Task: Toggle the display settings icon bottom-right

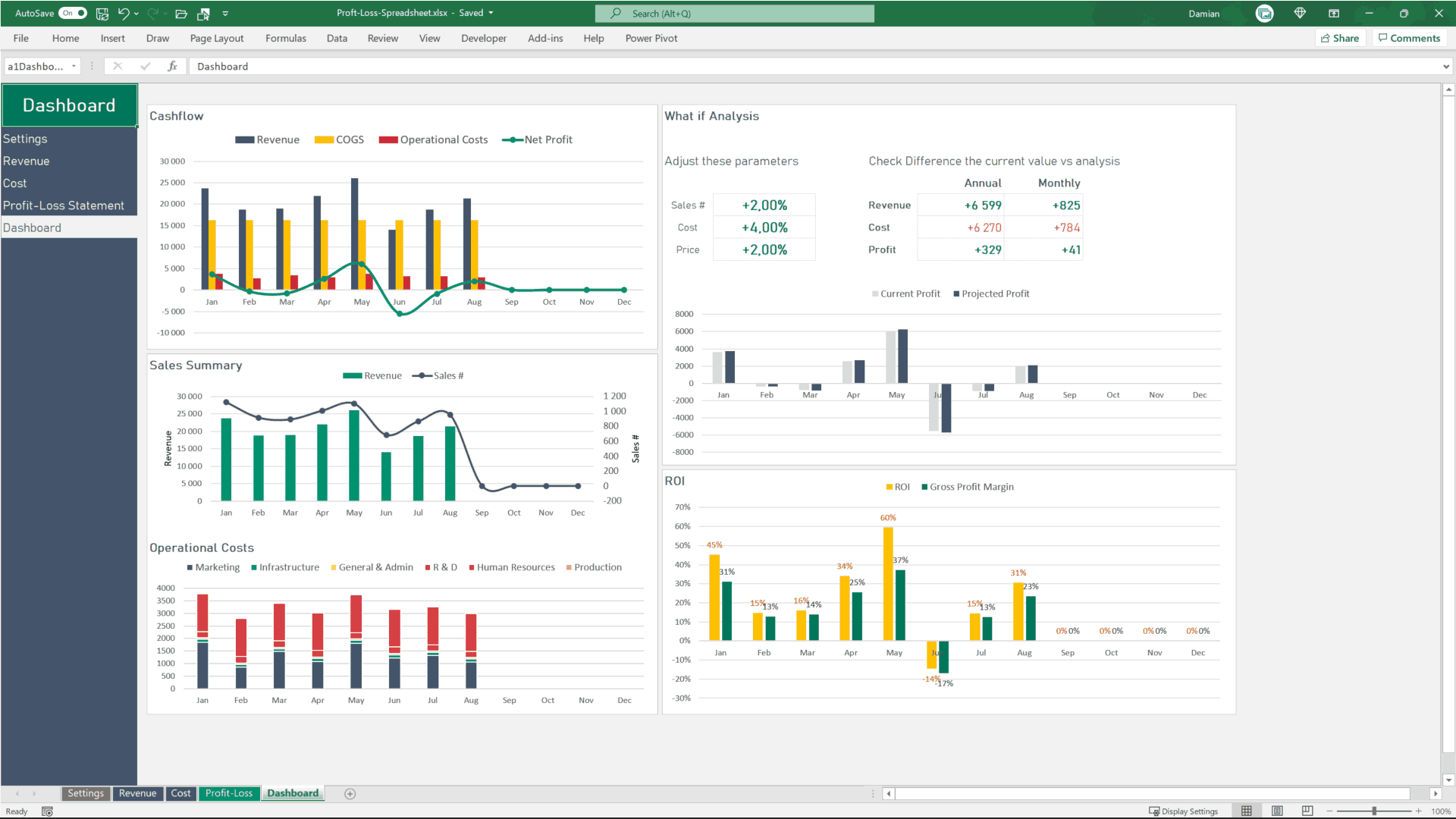Action: click(x=1182, y=810)
